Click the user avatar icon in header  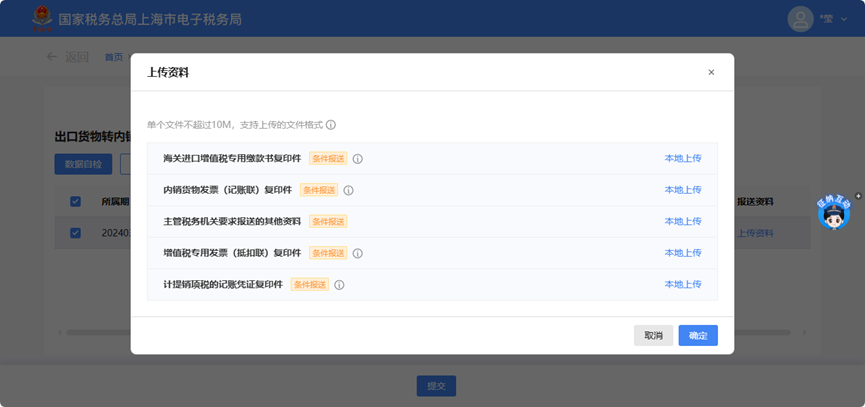pos(800,19)
